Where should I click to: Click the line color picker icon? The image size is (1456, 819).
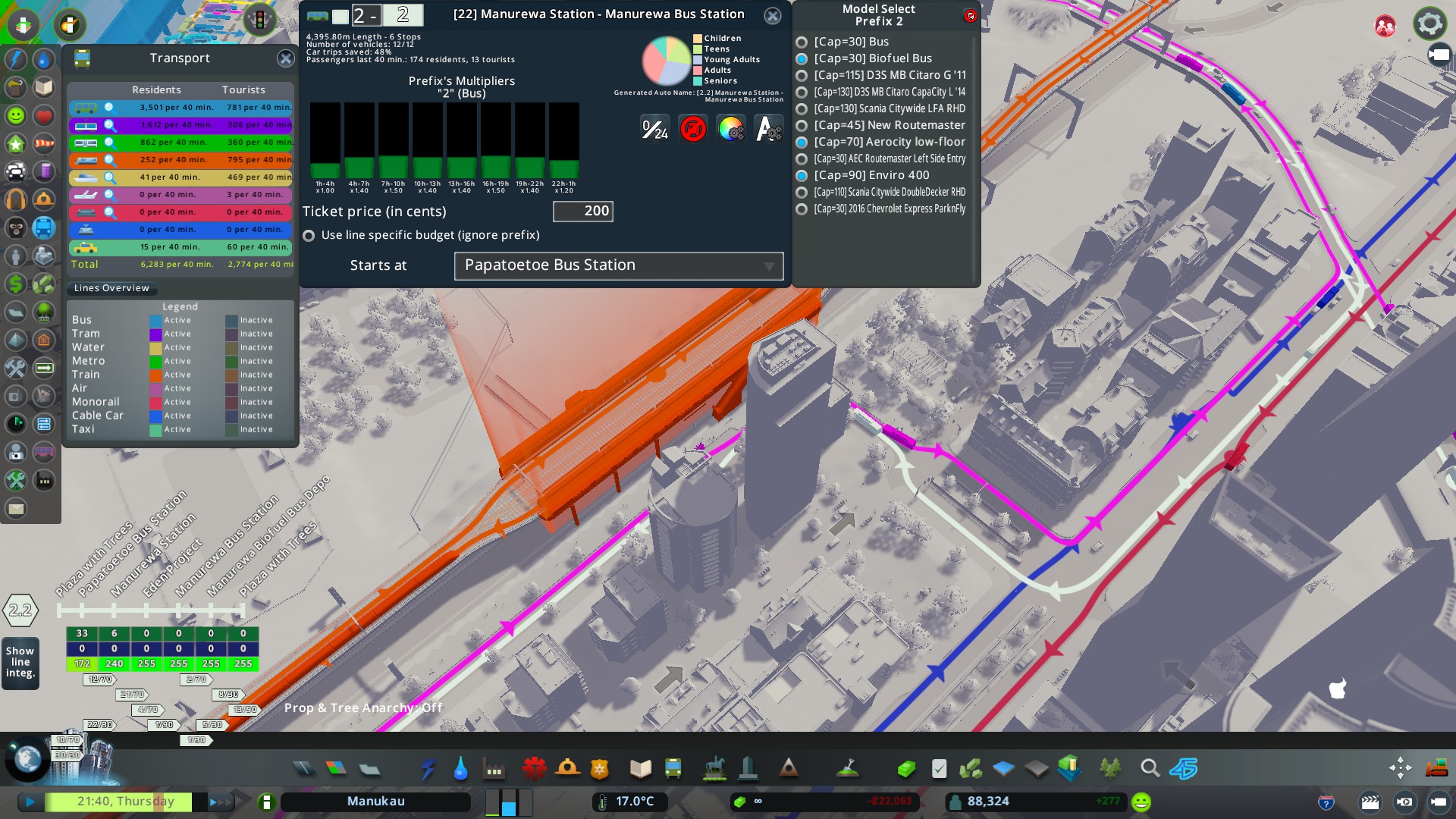coord(731,129)
